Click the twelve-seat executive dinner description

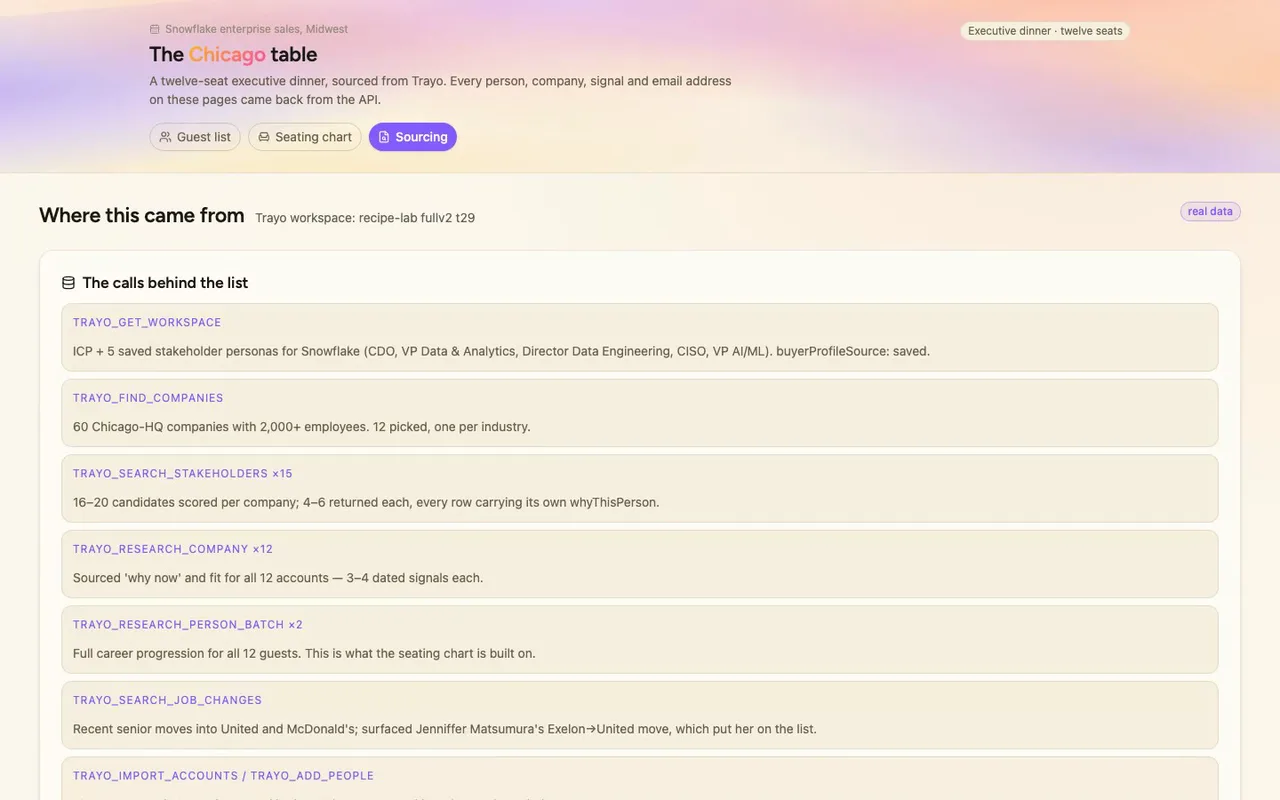(440, 90)
